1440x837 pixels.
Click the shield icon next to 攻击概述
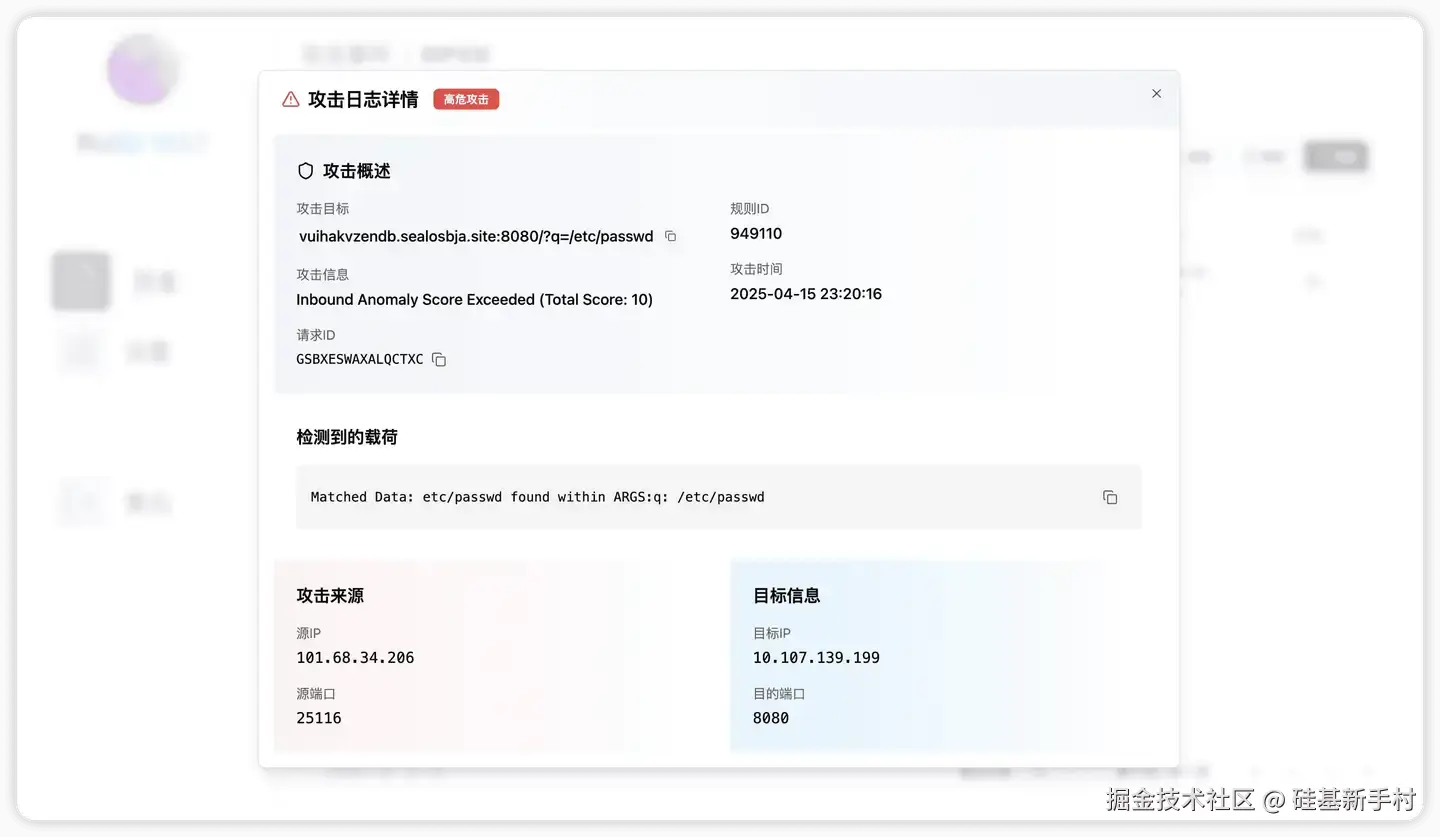click(305, 170)
